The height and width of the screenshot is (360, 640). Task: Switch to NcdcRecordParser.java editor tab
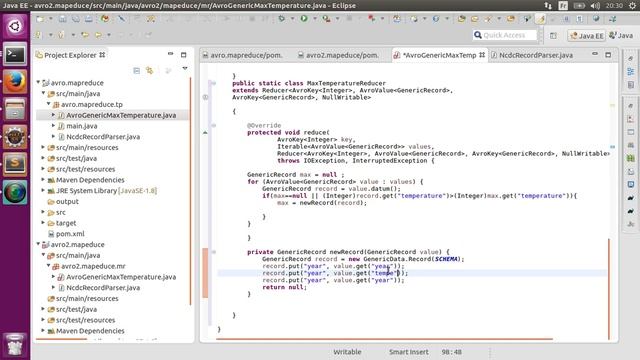532,55
